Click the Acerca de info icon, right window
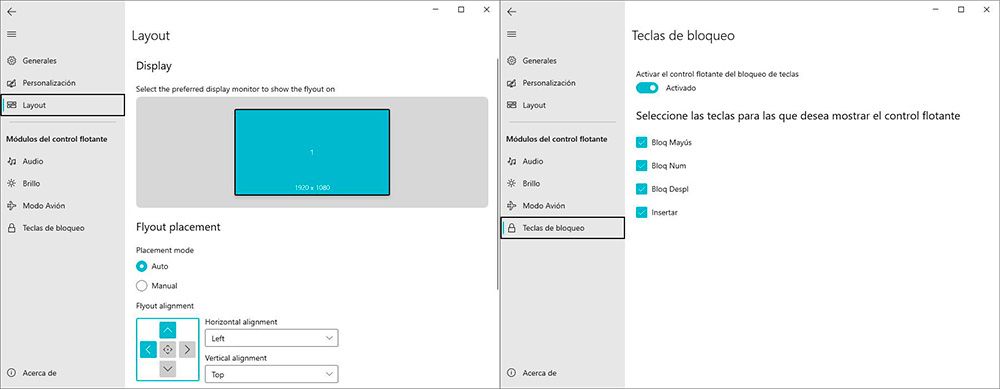 tap(511, 373)
